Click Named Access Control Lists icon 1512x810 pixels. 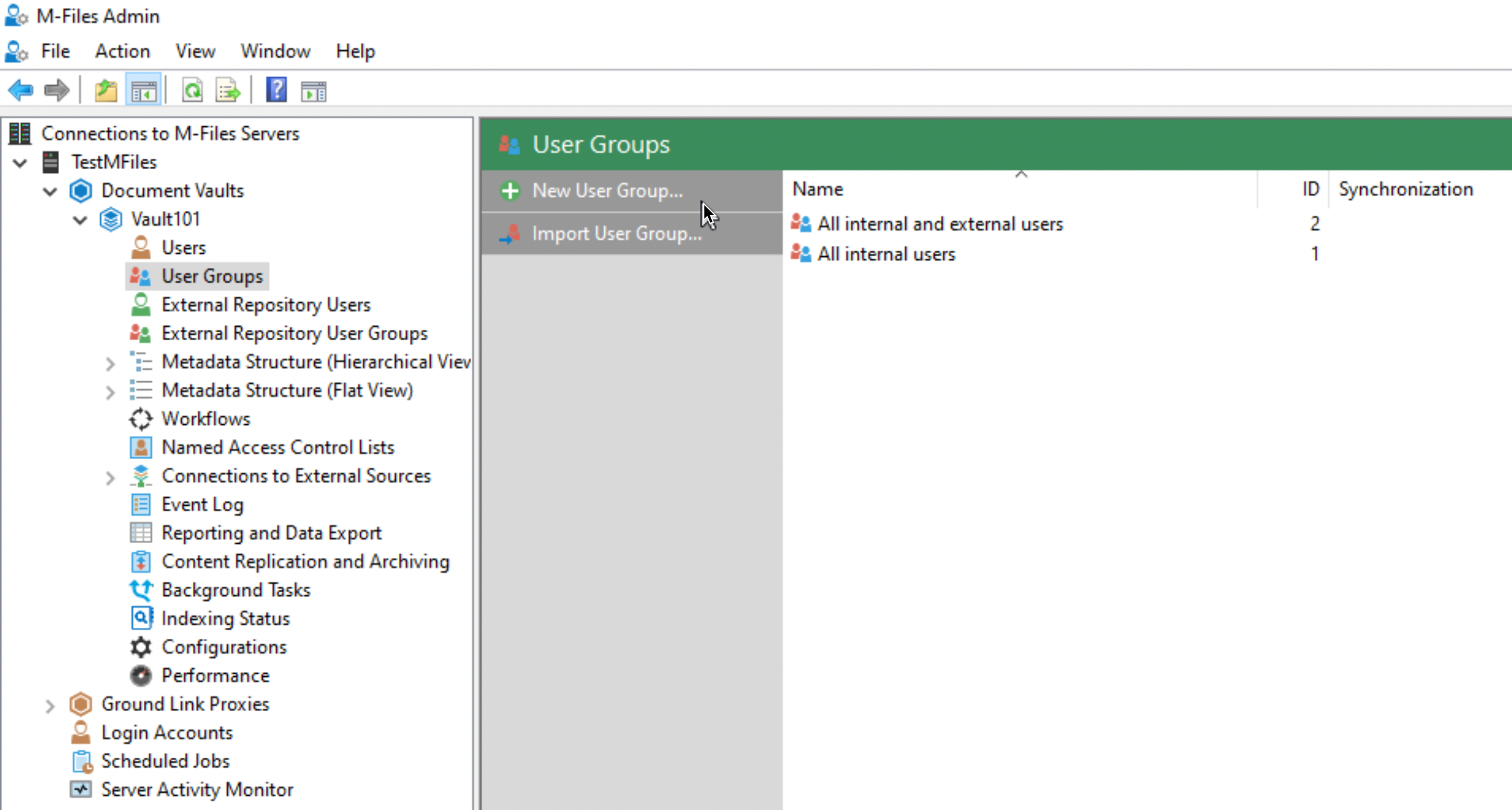141,447
